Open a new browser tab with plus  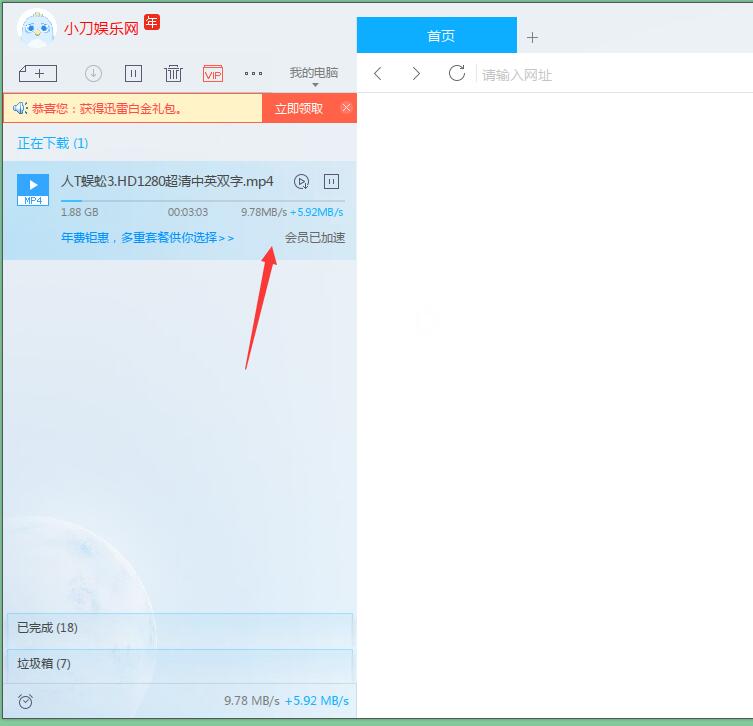point(532,37)
